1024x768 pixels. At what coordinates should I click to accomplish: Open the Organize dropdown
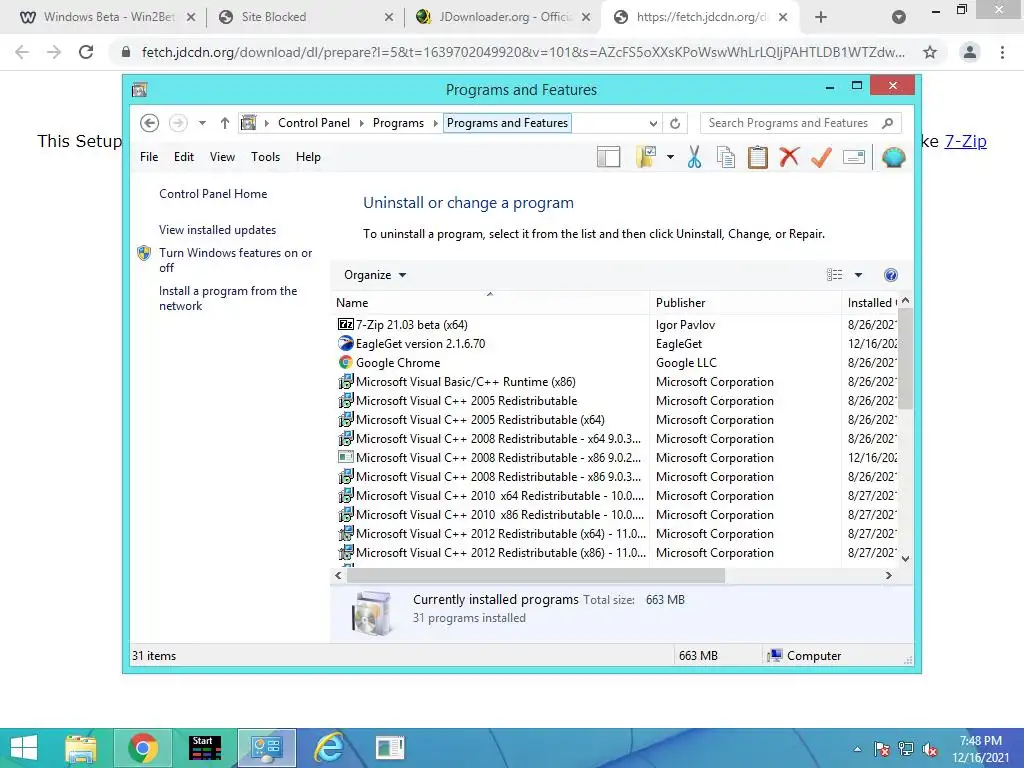click(375, 275)
